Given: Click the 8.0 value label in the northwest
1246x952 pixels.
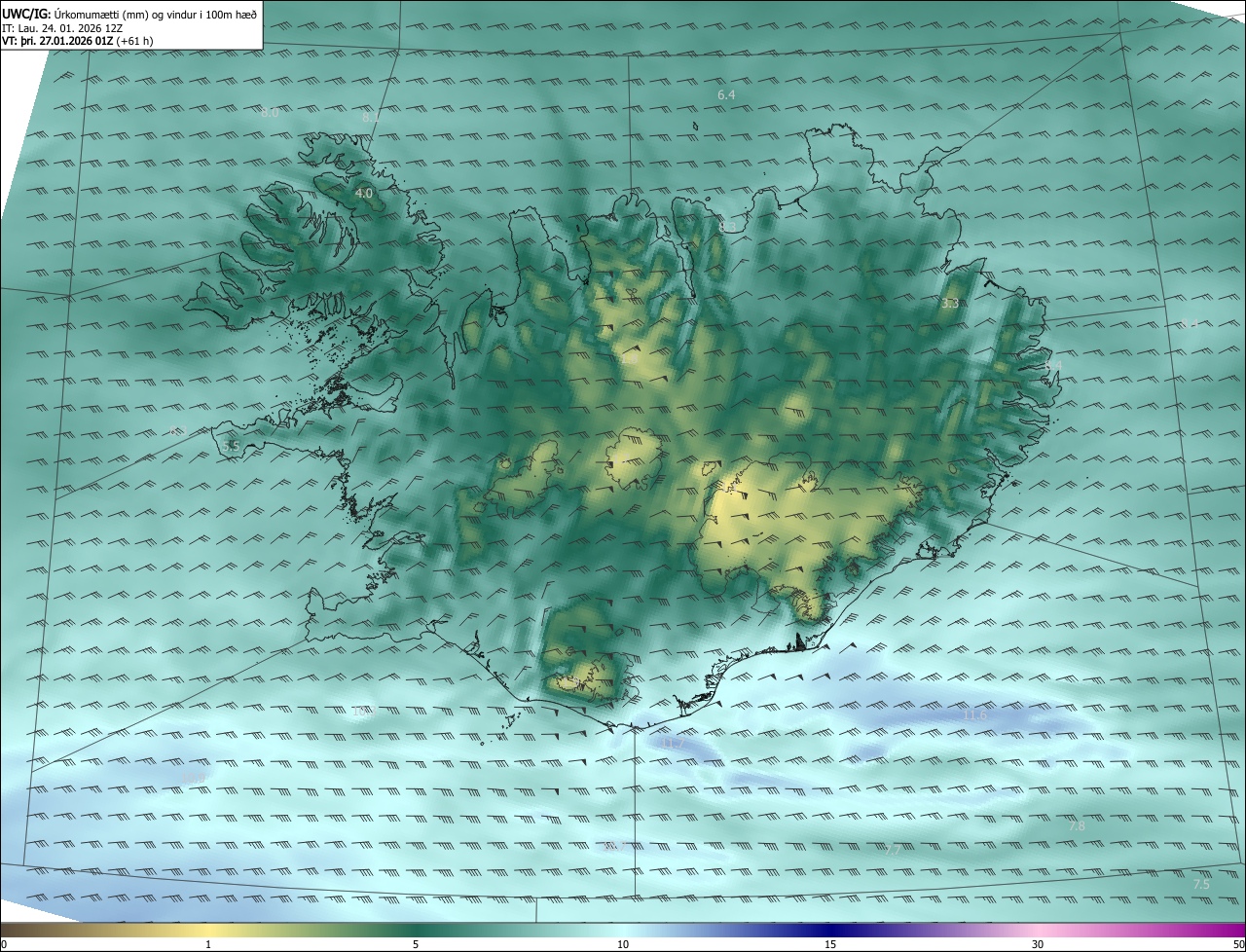Looking at the screenshot, I should pyautogui.click(x=270, y=112).
